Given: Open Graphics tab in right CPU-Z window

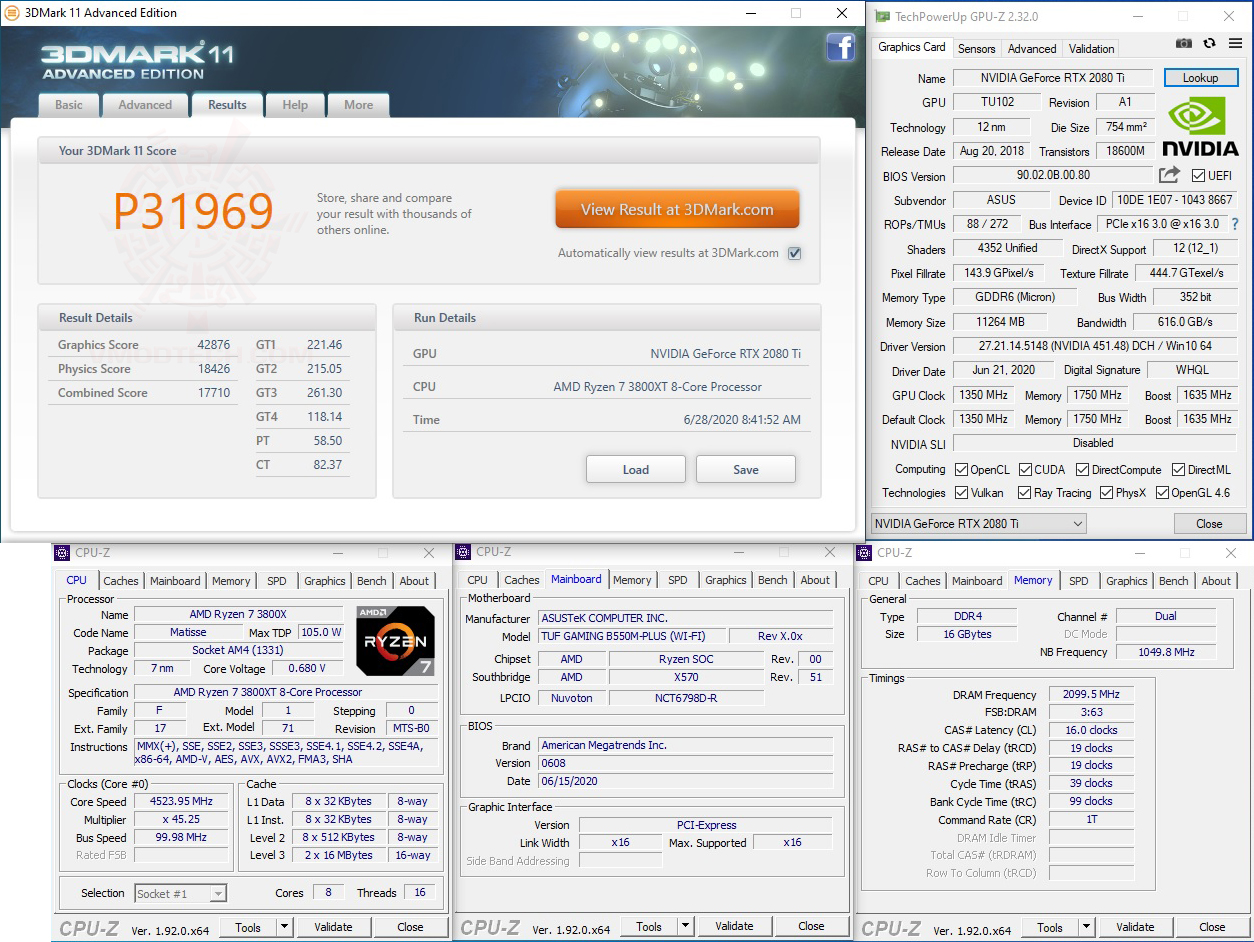Looking at the screenshot, I should (x=1127, y=581).
